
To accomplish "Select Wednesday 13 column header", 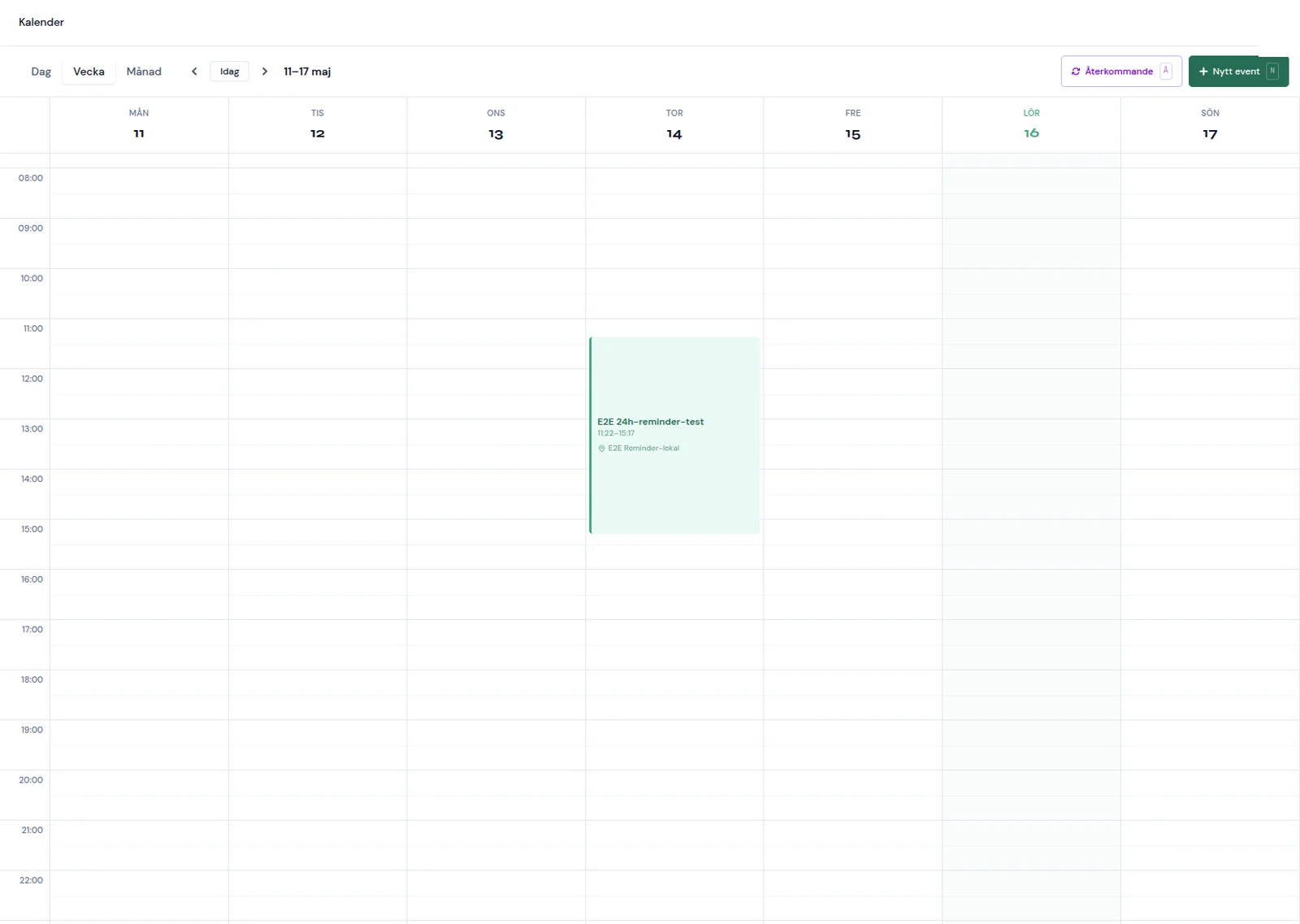I will (x=496, y=124).
